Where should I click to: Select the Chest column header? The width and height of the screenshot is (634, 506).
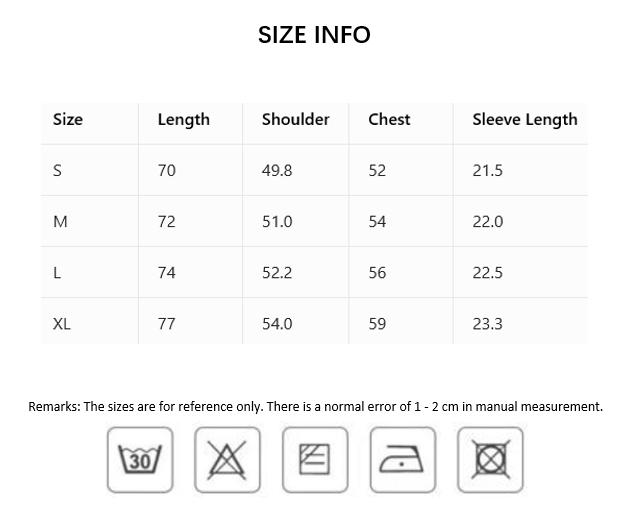tap(389, 120)
